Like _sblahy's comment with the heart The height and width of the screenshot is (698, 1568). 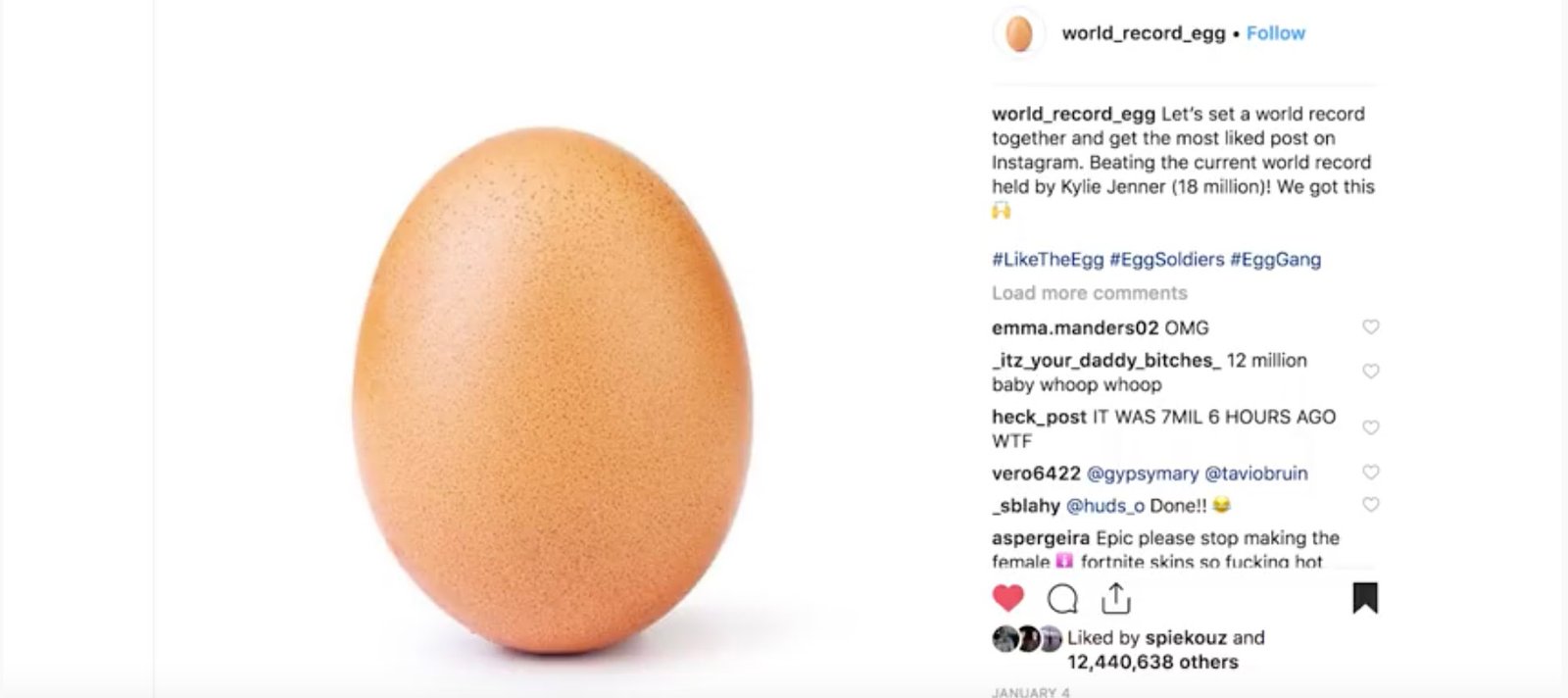coord(1371,505)
